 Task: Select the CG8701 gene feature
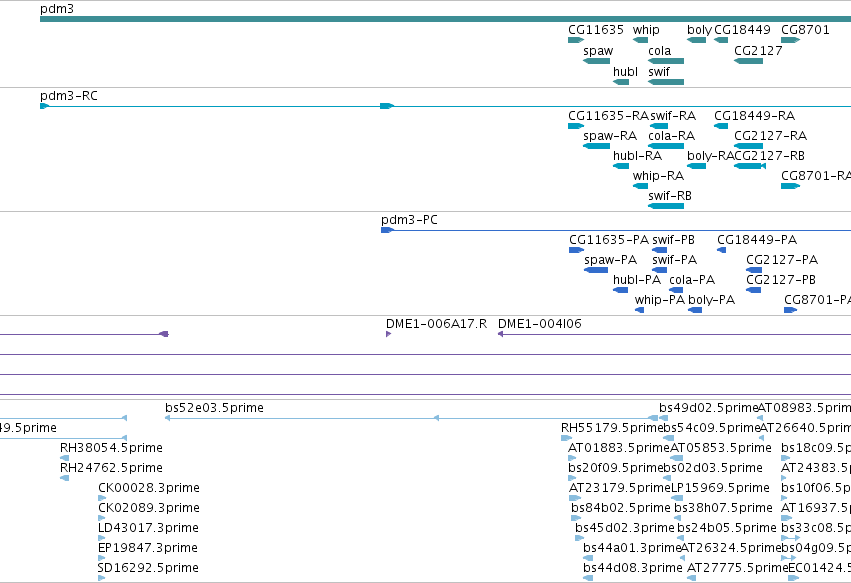(x=791, y=40)
